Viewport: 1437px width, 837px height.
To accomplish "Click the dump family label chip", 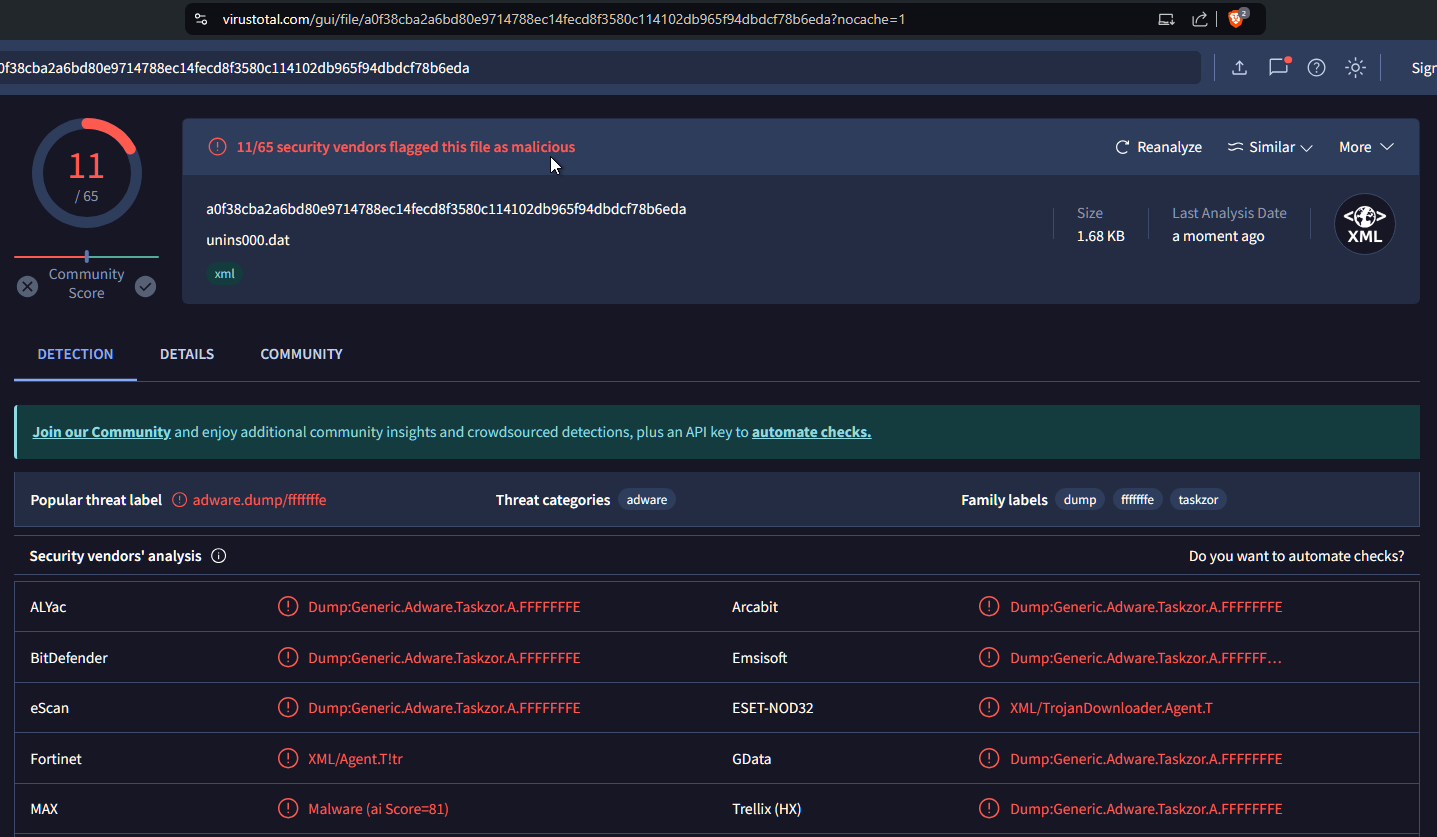I will pos(1080,500).
